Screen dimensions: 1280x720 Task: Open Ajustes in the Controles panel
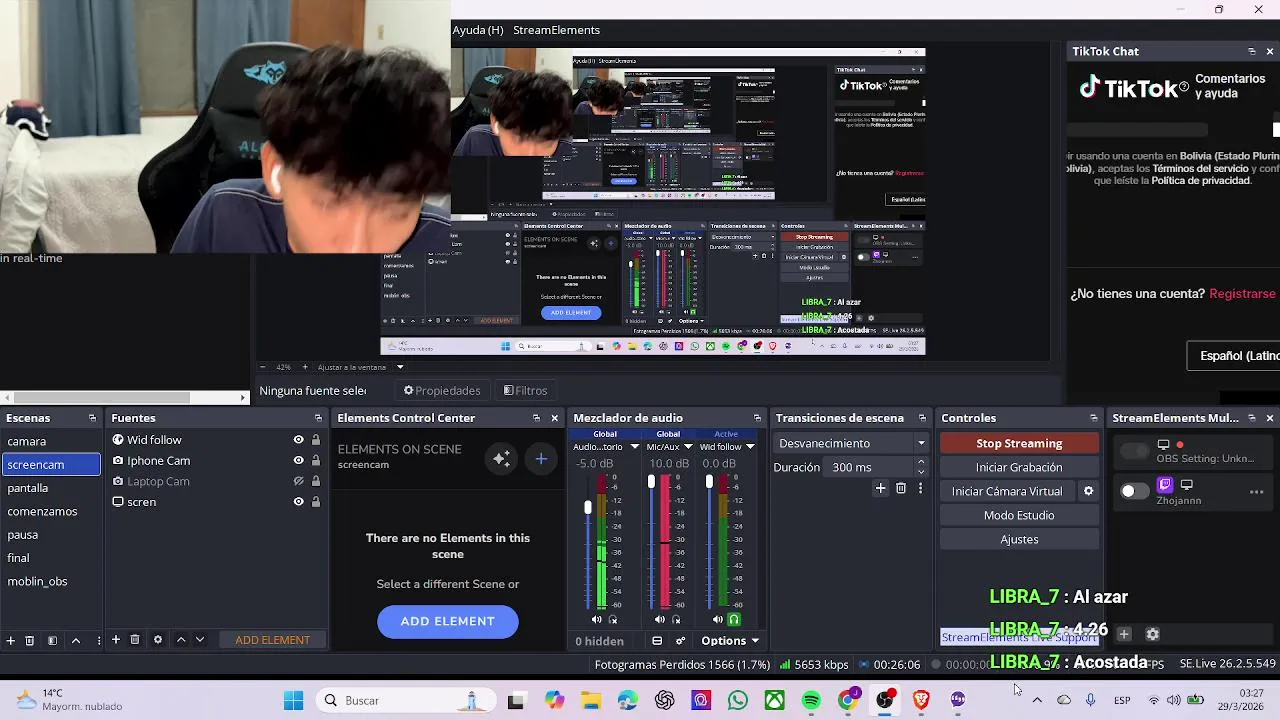[x=1019, y=539]
